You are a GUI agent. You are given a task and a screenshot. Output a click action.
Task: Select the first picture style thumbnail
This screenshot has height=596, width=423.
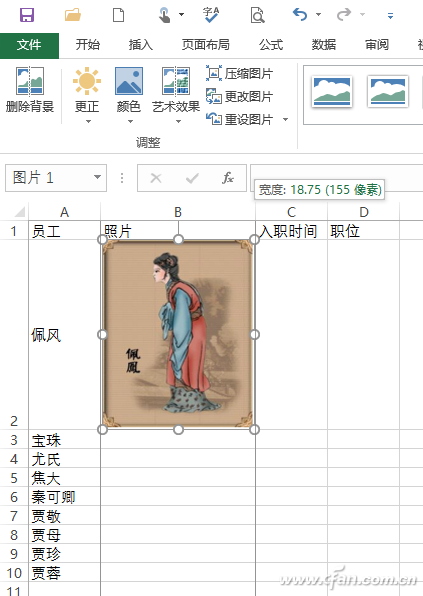pyautogui.click(x=332, y=91)
